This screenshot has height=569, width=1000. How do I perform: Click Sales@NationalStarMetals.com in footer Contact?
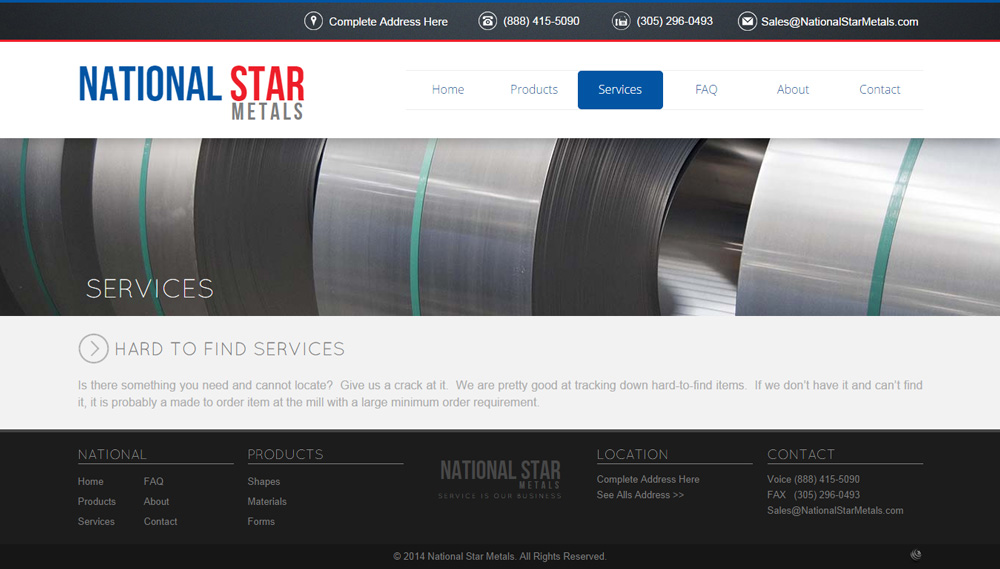pyautogui.click(x=835, y=510)
